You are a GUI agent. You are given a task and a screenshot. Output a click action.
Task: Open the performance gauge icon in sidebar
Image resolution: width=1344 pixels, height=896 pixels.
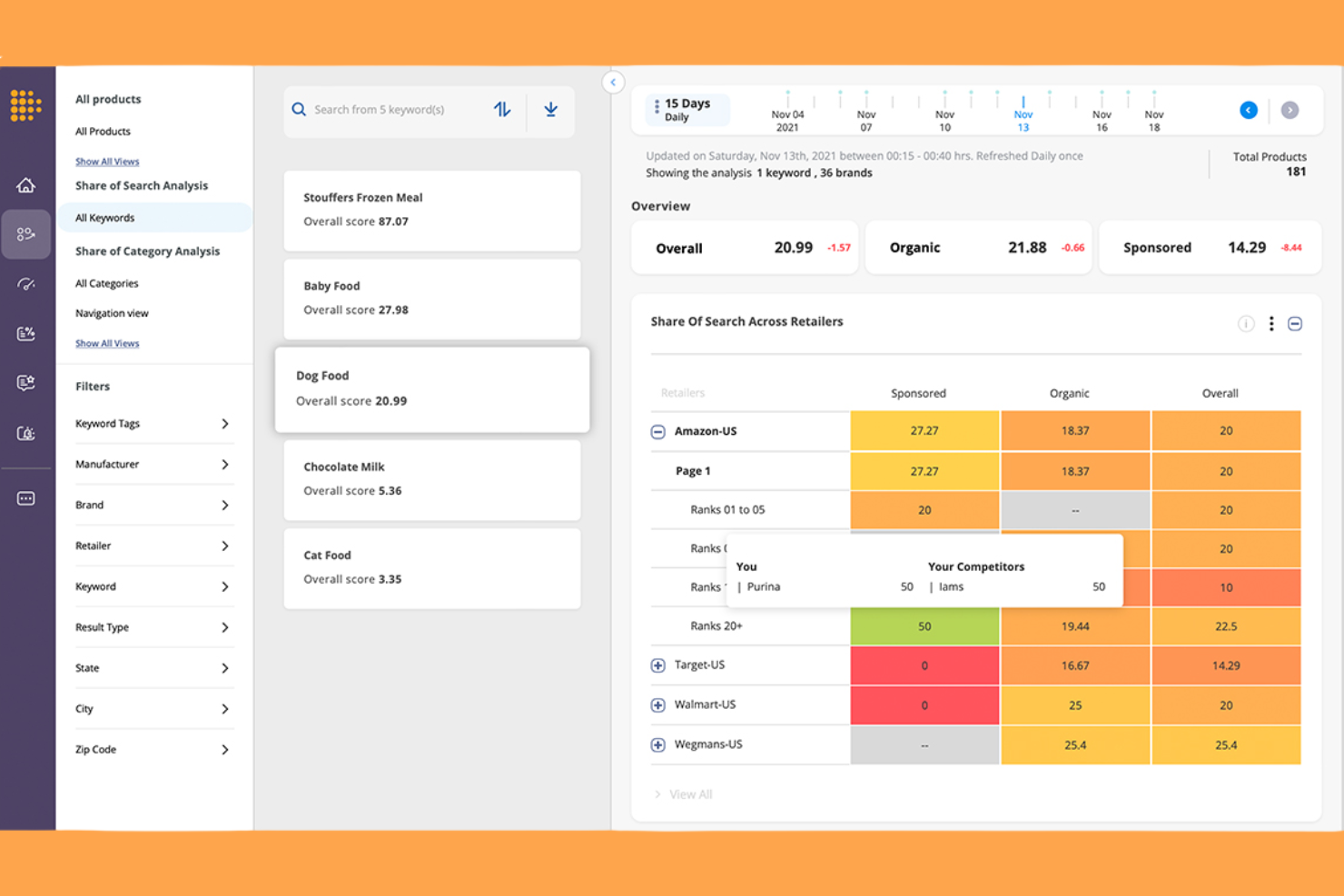click(26, 284)
